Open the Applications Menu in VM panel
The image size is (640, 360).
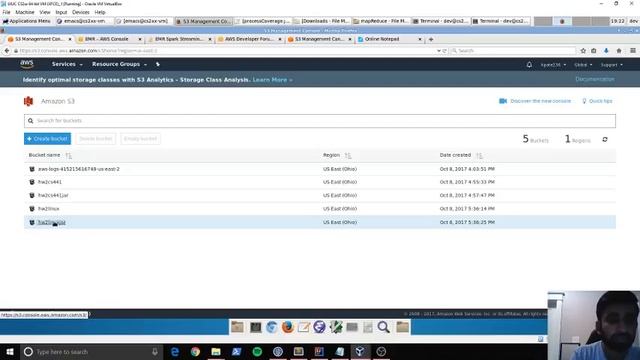pyautogui.click(x=27, y=21)
